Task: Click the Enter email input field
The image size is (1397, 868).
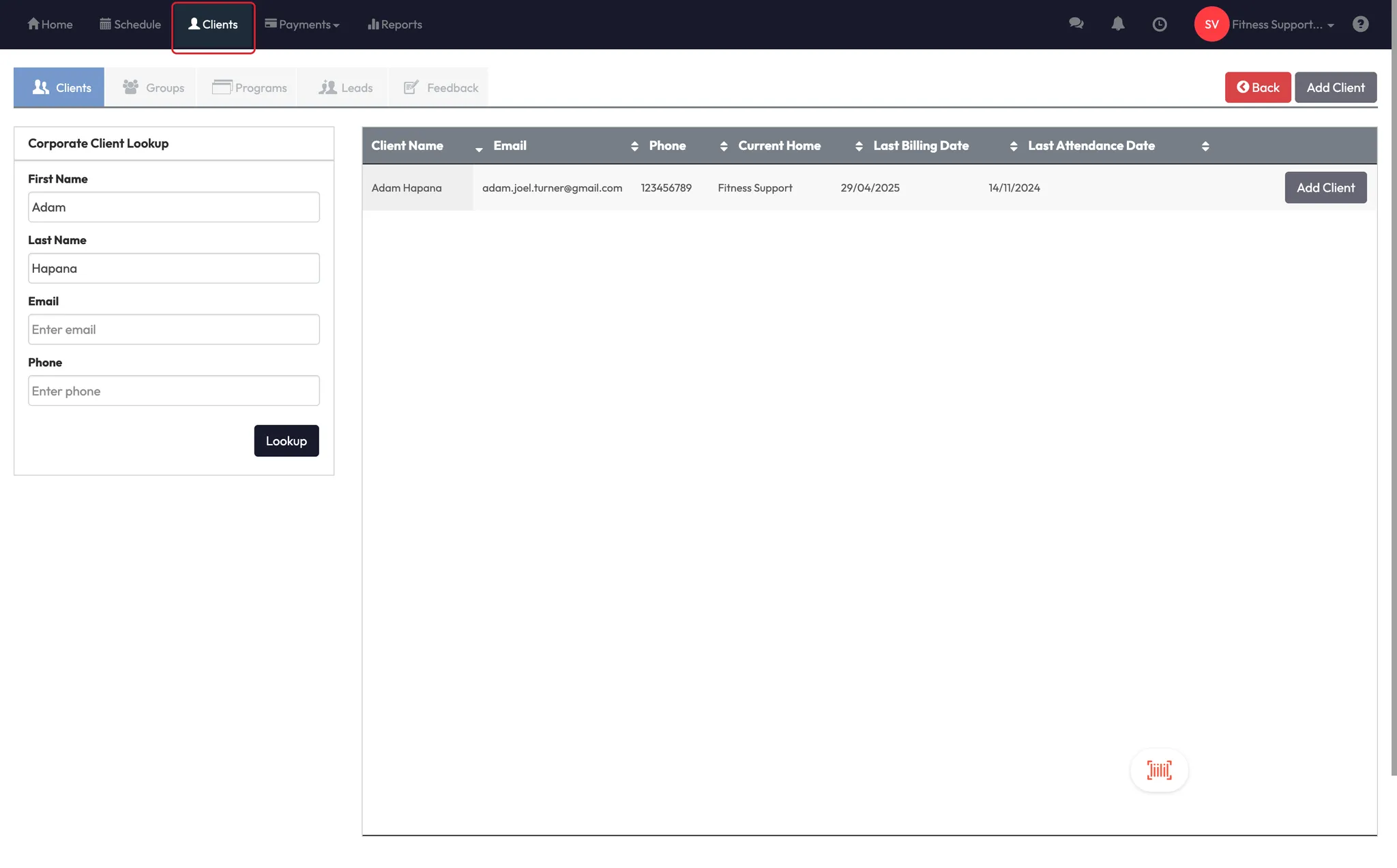Action: [x=173, y=329]
